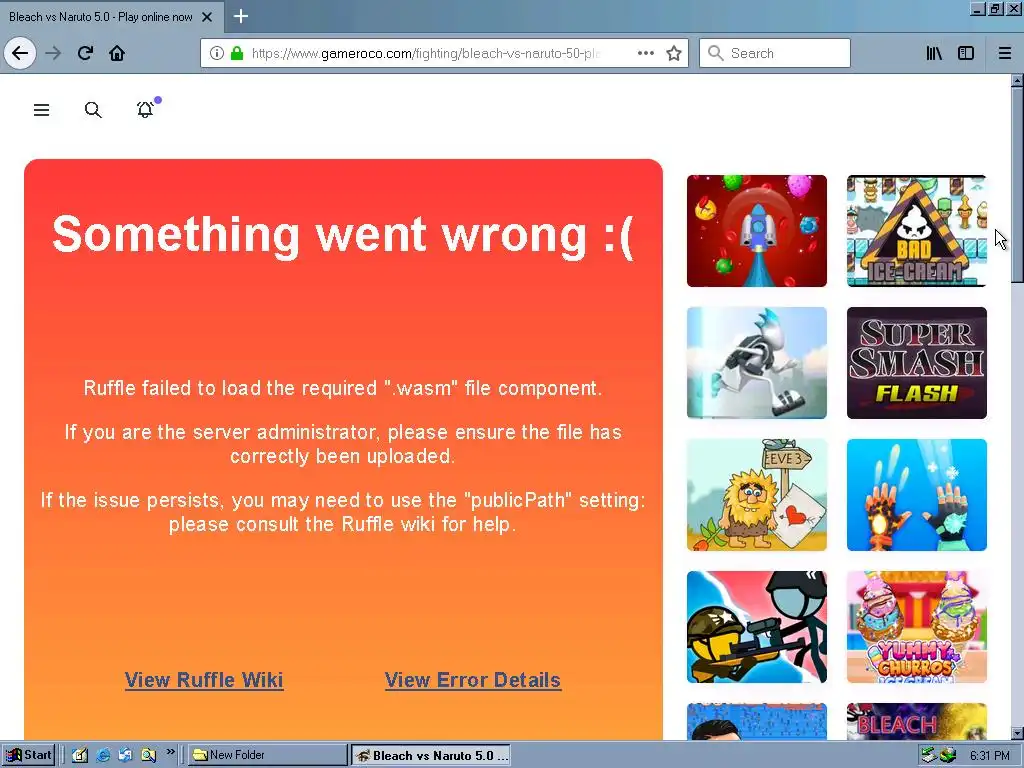Open the Super Smash Flash thumbnail
This screenshot has height=768, width=1024.
tap(916, 362)
